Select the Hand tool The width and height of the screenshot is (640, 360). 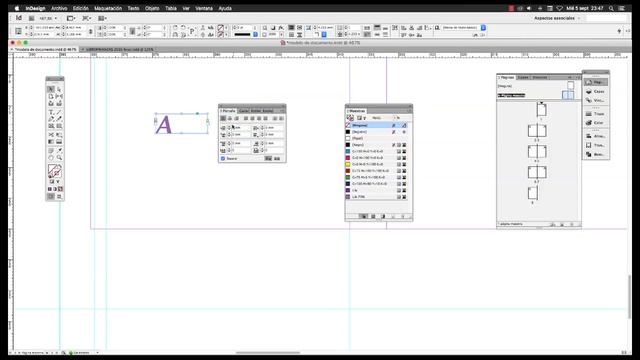click(x=51, y=158)
